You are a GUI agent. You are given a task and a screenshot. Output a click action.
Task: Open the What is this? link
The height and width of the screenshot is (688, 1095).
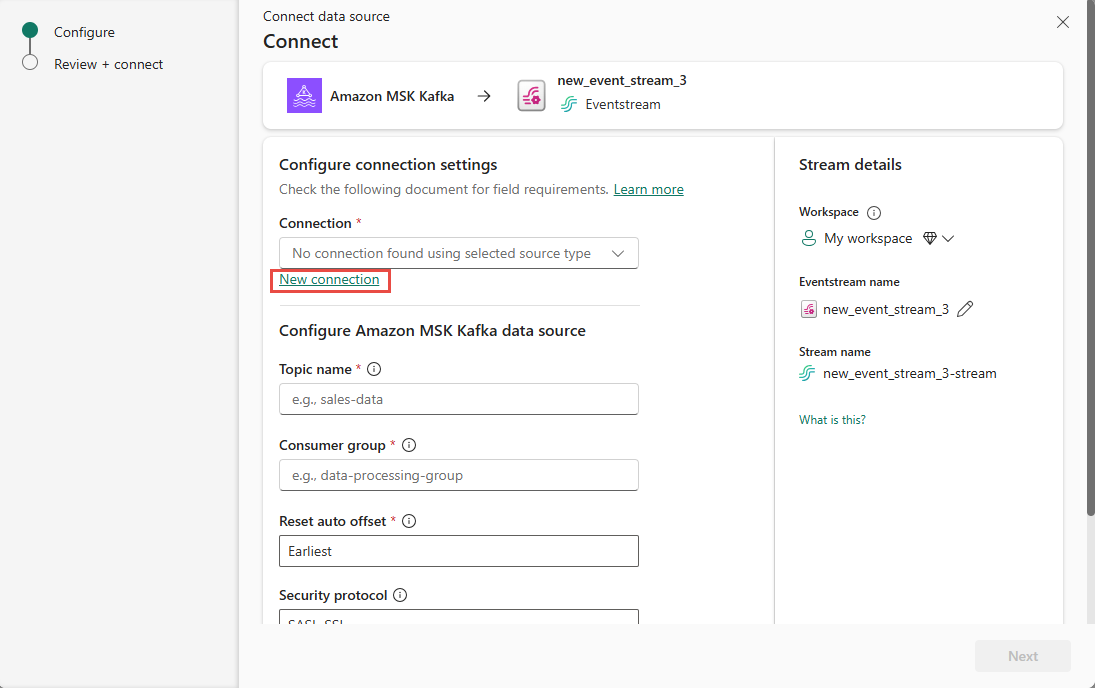[x=832, y=420]
